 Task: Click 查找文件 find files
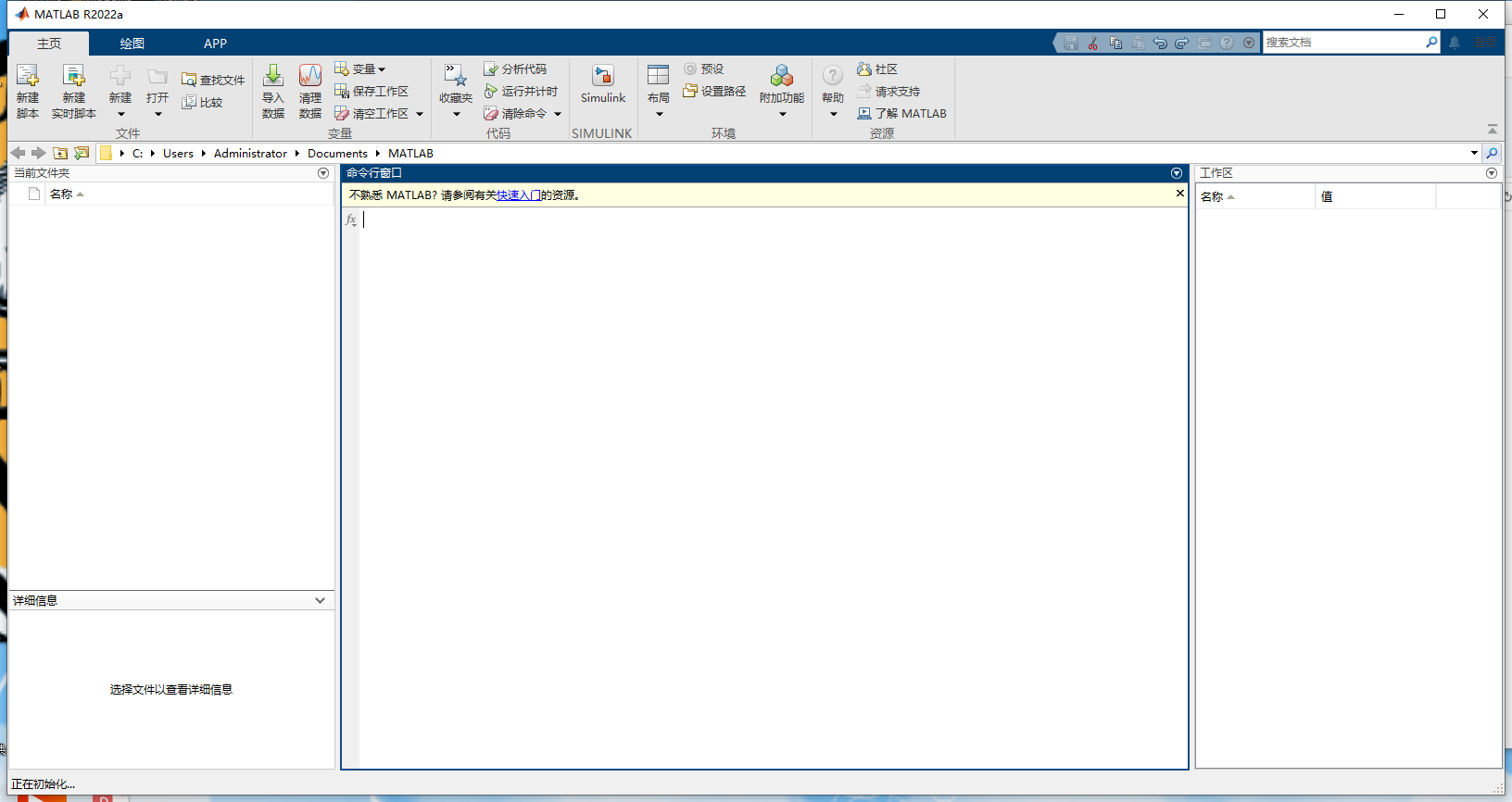(213, 80)
